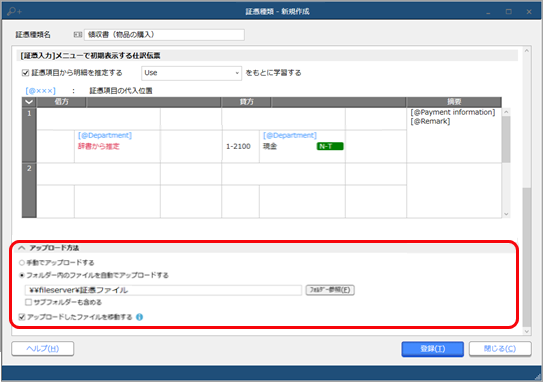Viewport: 543px width, 382px height.
Task: Click the 登録(I) button
Action: 433,349
